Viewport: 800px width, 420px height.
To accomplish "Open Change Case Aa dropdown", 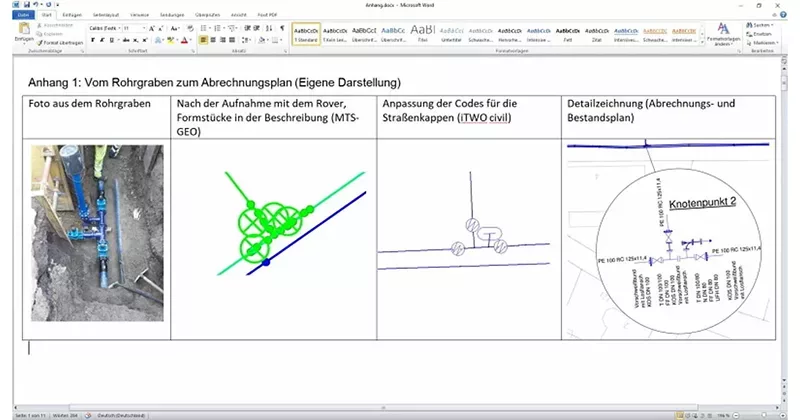I will pos(175,29).
